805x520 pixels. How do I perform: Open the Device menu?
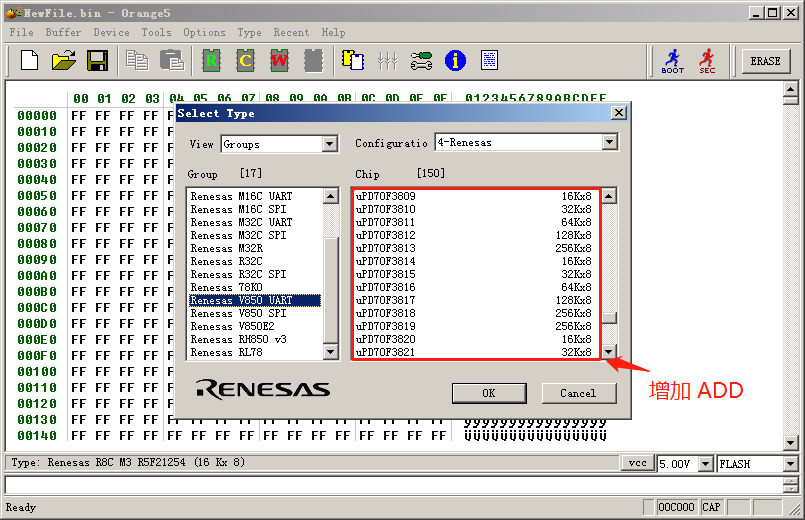click(111, 32)
